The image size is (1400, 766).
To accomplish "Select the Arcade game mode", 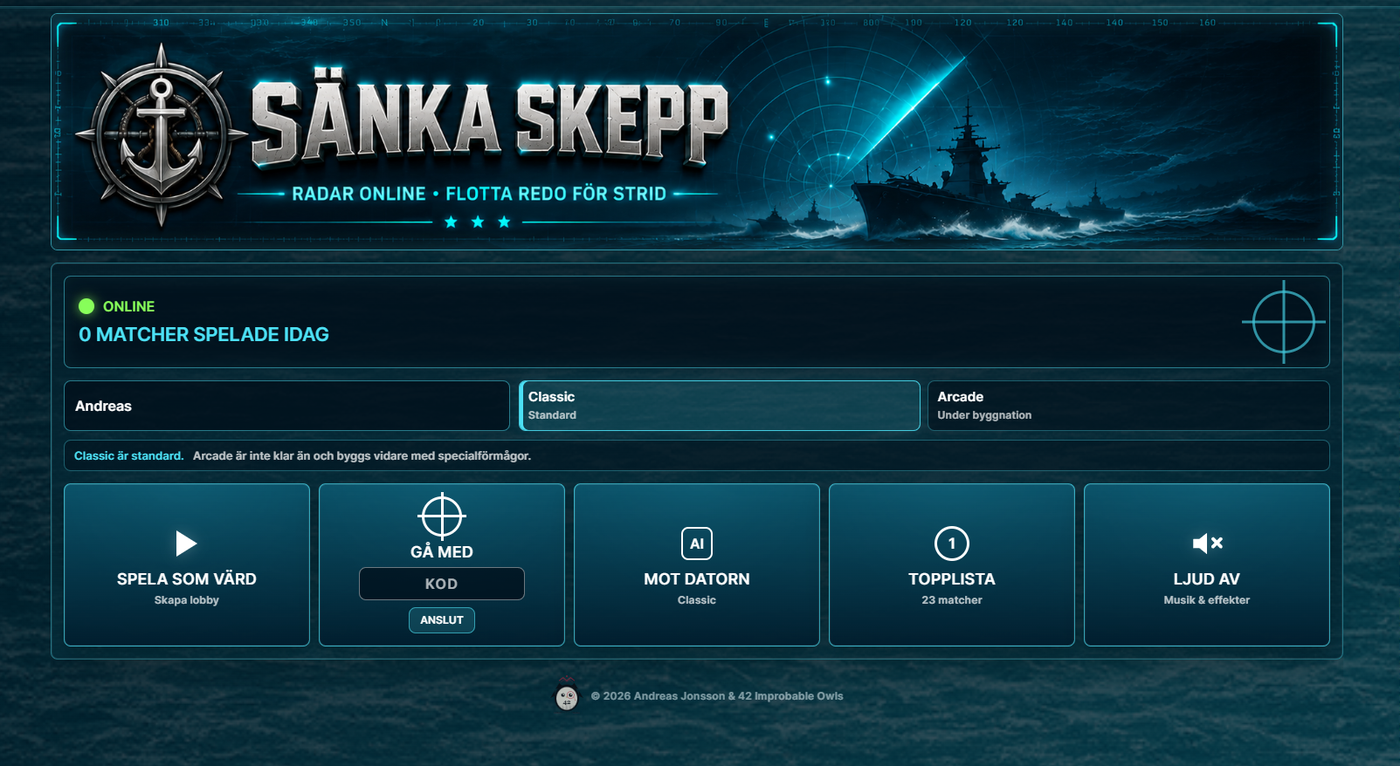I will pyautogui.click(x=1128, y=405).
